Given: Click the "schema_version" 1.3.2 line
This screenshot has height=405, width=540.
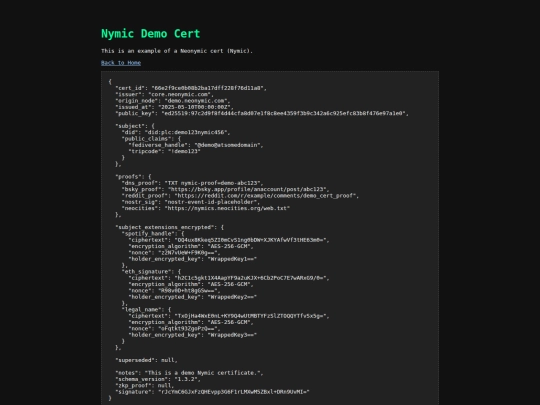Looking at the screenshot, I should (158, 379).
